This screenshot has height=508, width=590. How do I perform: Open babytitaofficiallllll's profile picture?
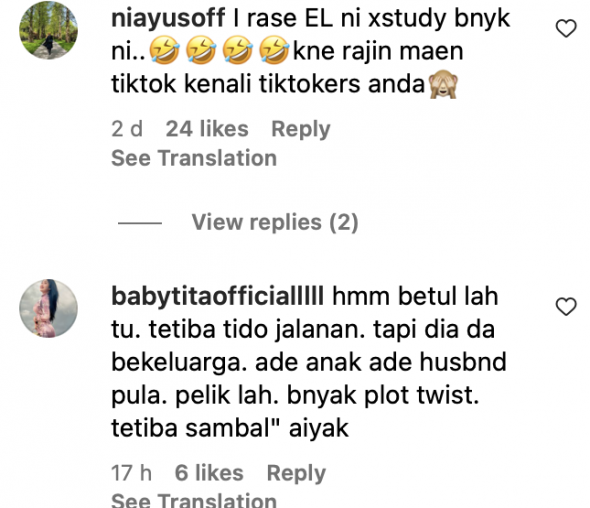(49, 308)
